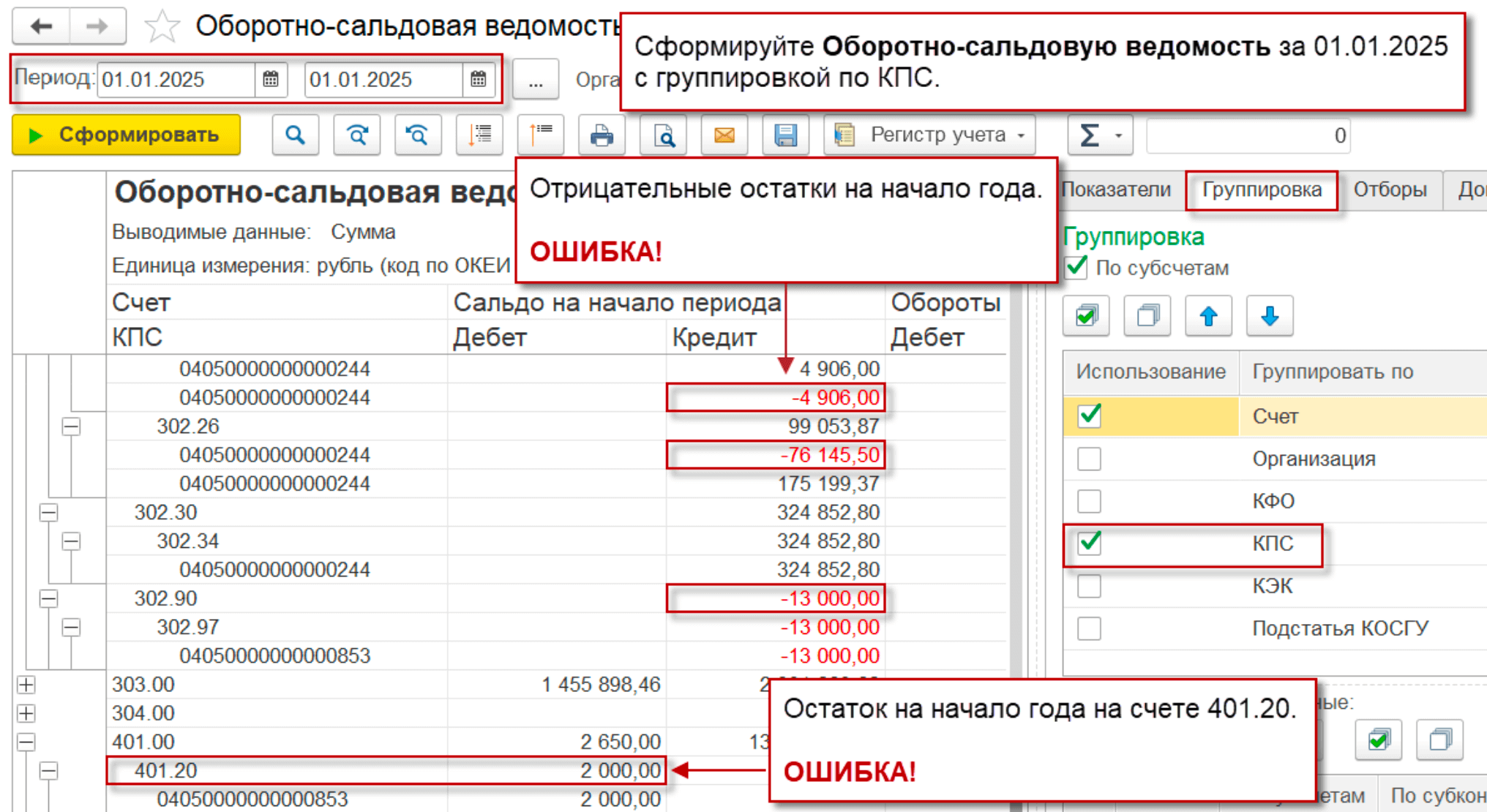Click the magnifier find icon
The height and width of the screenshot is (812, 1487).
pos(295,135)
